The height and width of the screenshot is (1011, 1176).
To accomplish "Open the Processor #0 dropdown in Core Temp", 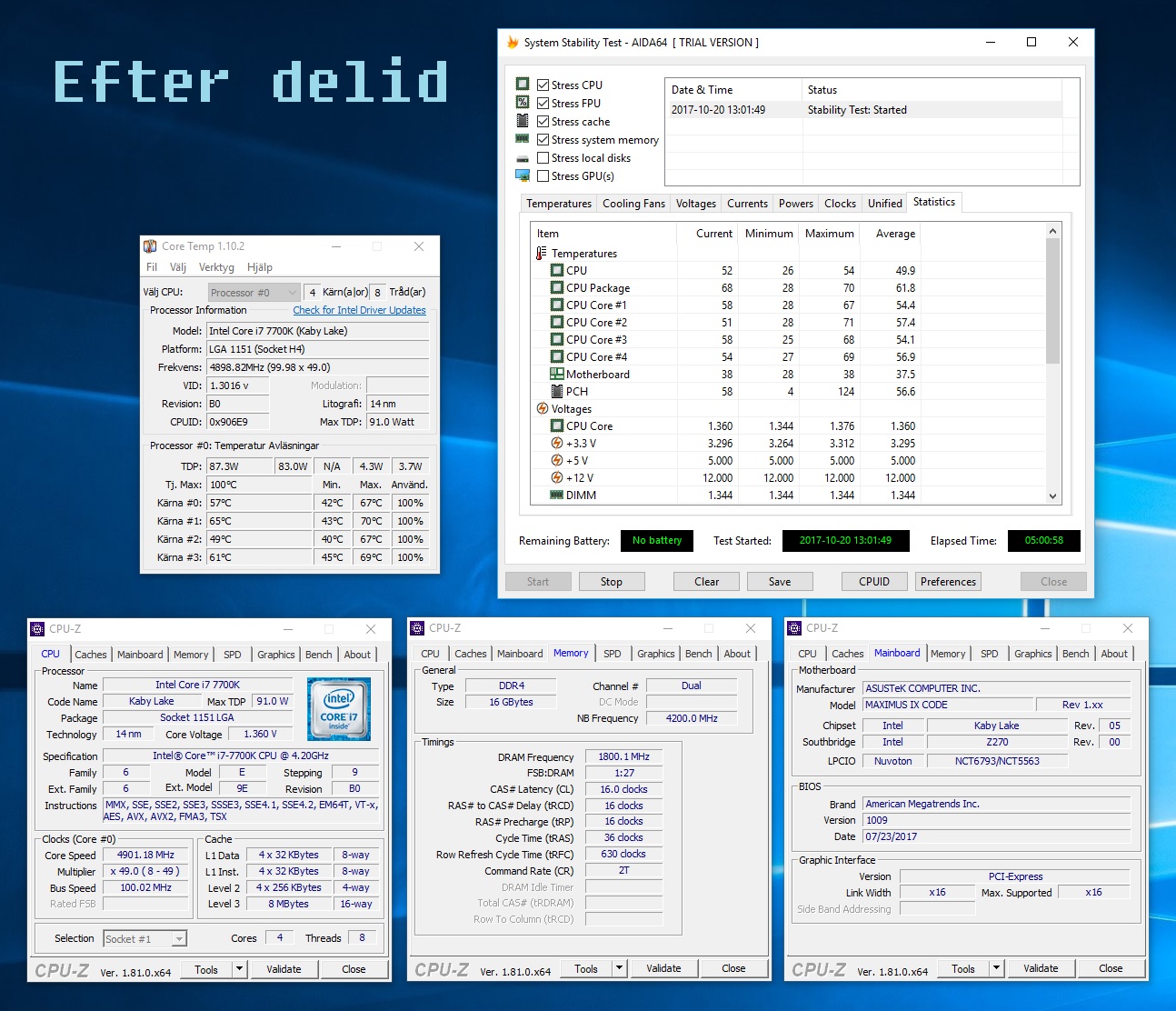I will [254, 292].
